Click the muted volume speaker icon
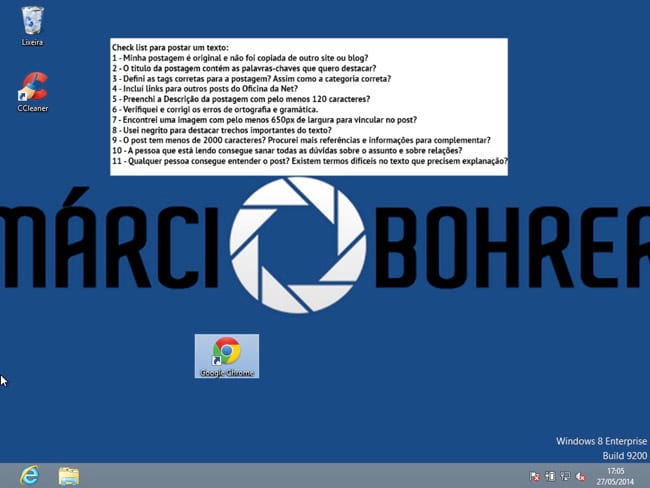The height and width of the screenshot is (488, 650). tap(581, 476)
